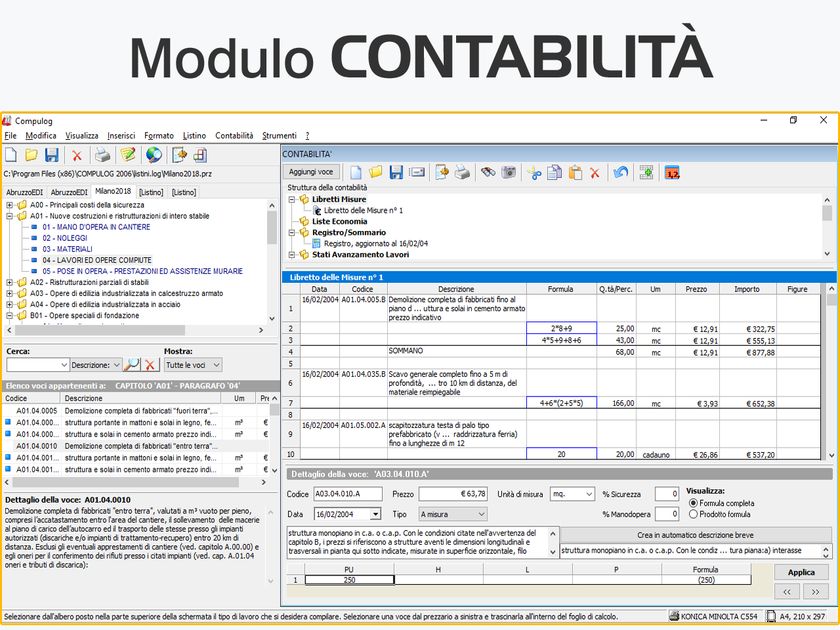840x630 pixels.
Task: Select 'Registro, aggiornato al 16/02/04' item
Action: (x=376, y=244)
